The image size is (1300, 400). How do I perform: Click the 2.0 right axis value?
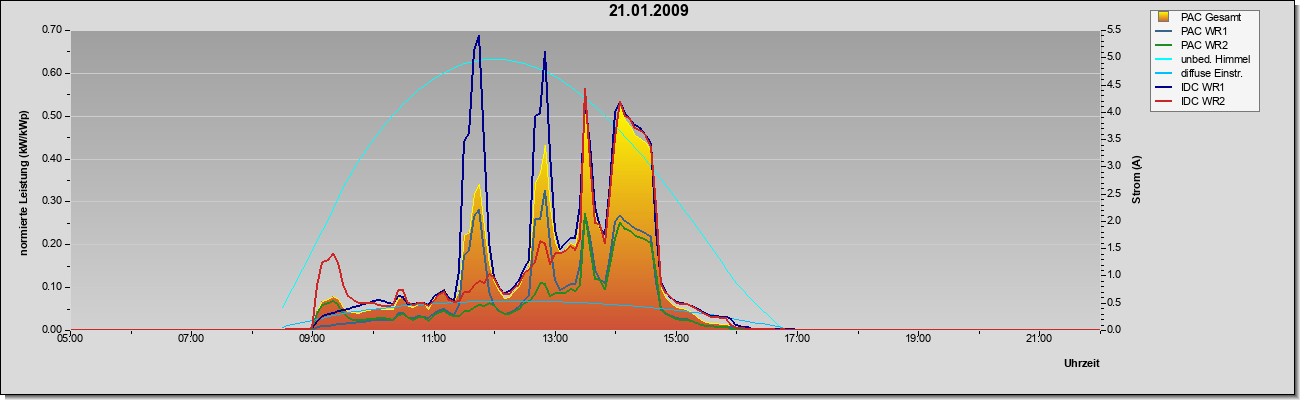click(1114, 220)
